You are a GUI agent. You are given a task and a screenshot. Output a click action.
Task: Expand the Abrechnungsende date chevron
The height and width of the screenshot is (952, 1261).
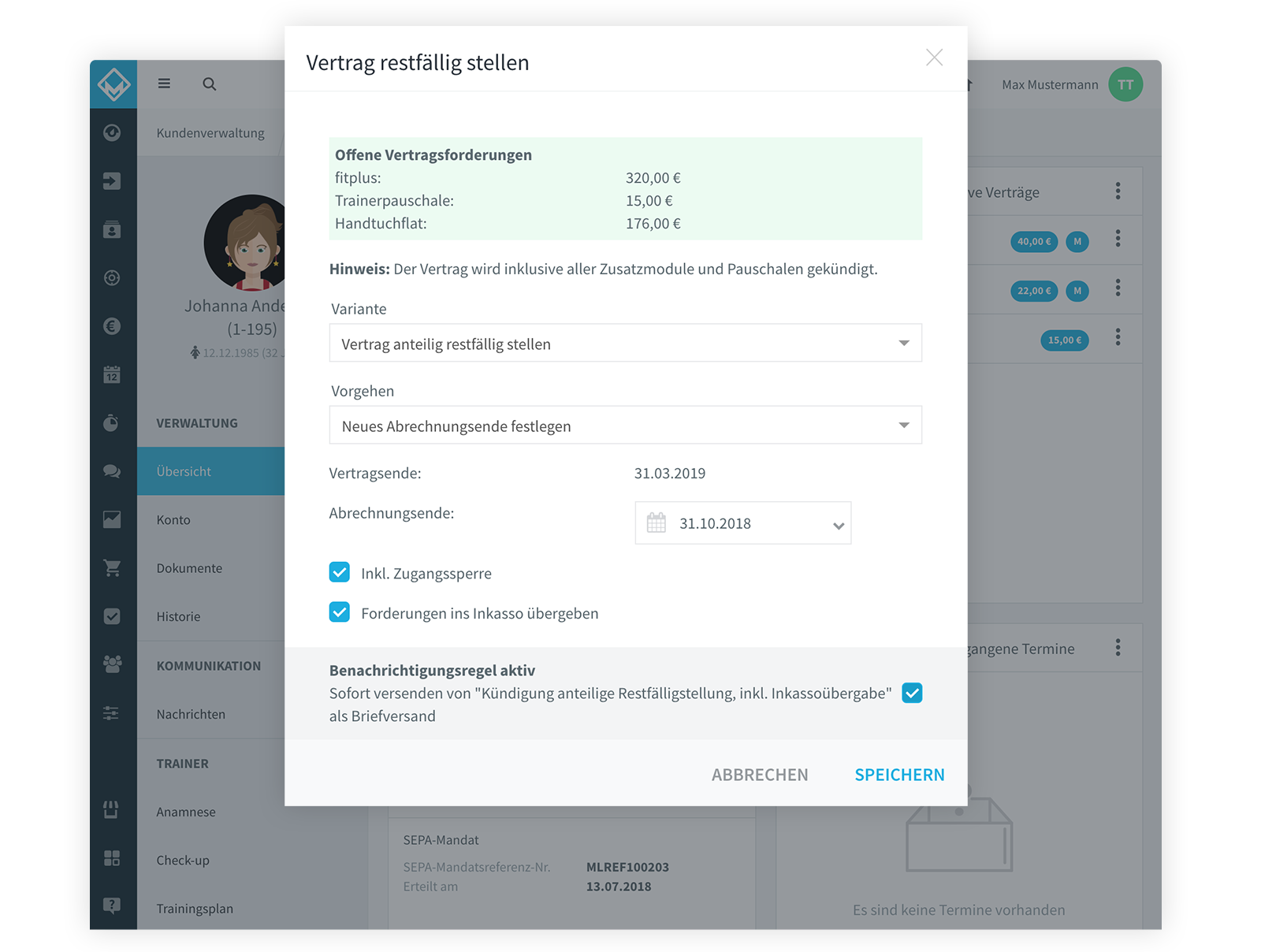(x=839, y=526)
